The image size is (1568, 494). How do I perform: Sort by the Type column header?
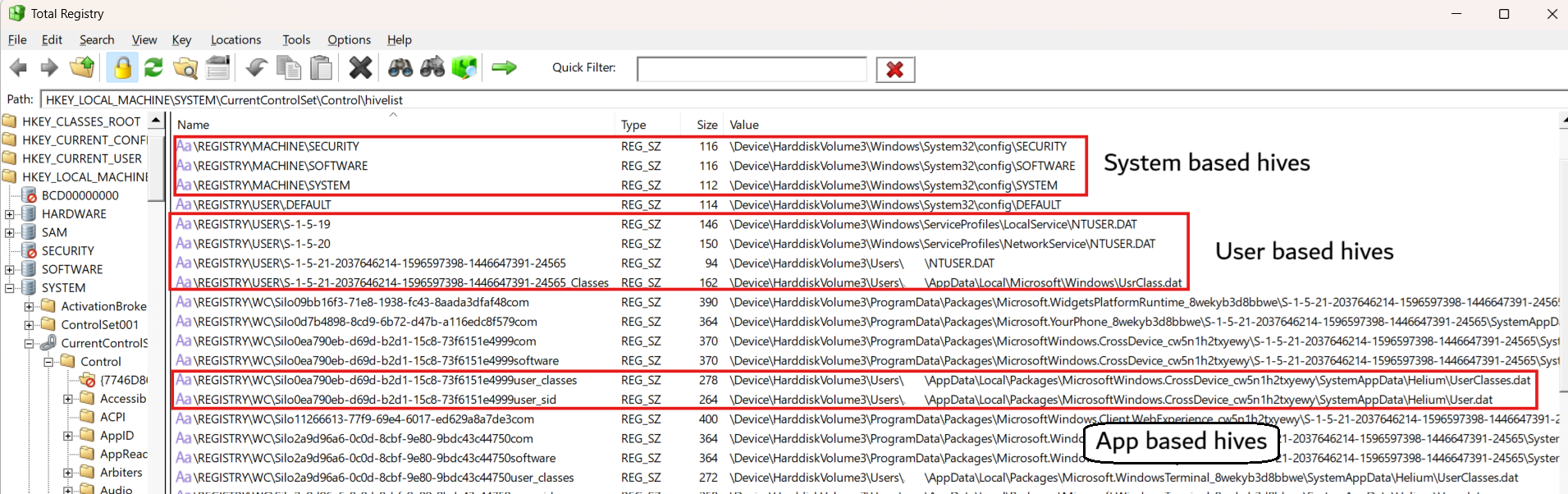point(647,124)
